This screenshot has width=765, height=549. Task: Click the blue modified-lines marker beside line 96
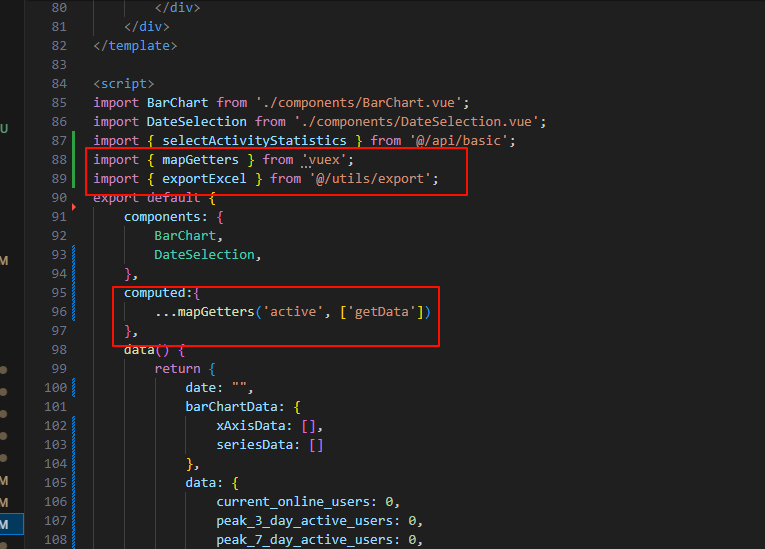pos(74,311)
